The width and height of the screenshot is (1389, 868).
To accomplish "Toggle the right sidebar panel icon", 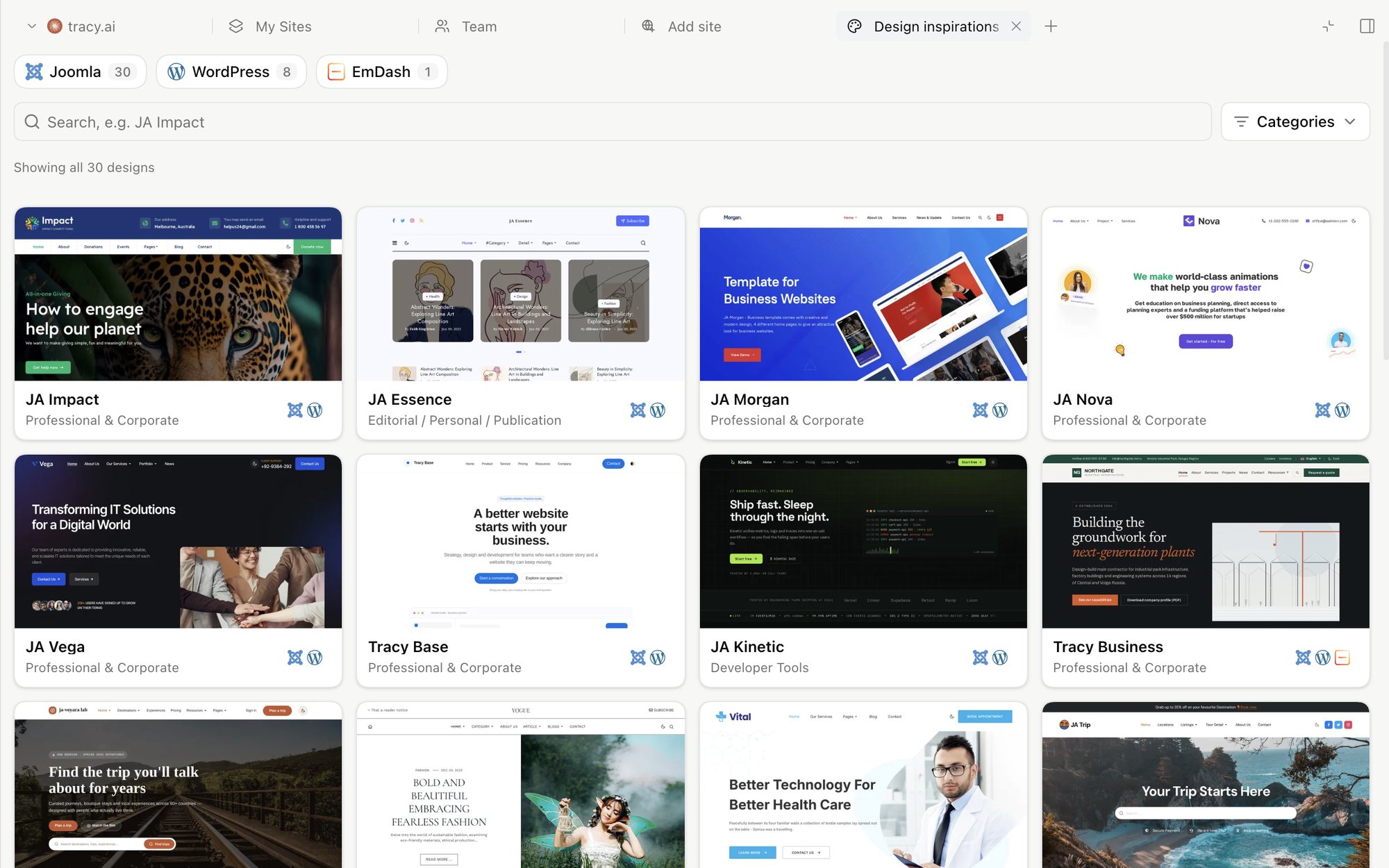I will coord(1367,26).
